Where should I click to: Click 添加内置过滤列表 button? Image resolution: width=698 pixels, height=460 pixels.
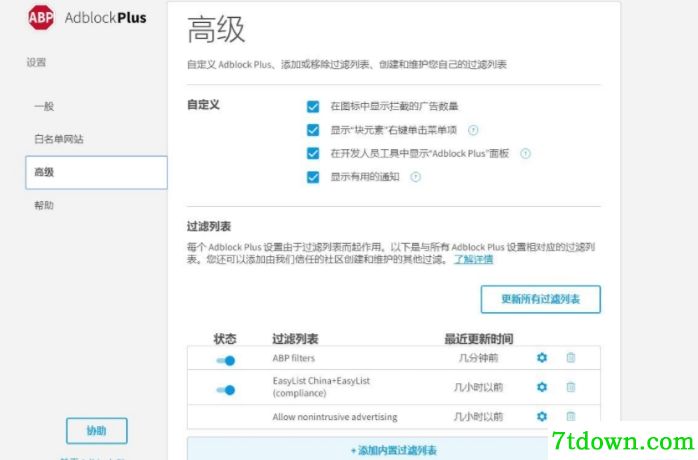pos(394,449)
